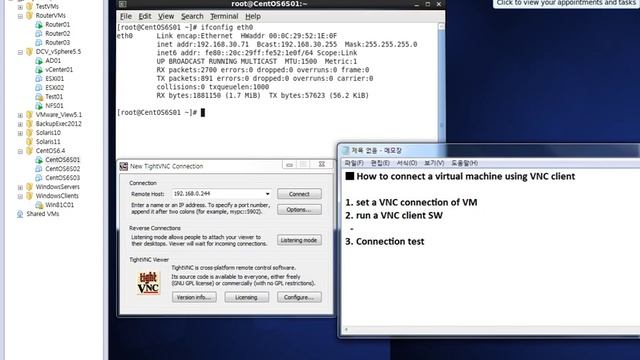Expand the BackupExec2012 folder

[x=20, y=124]
